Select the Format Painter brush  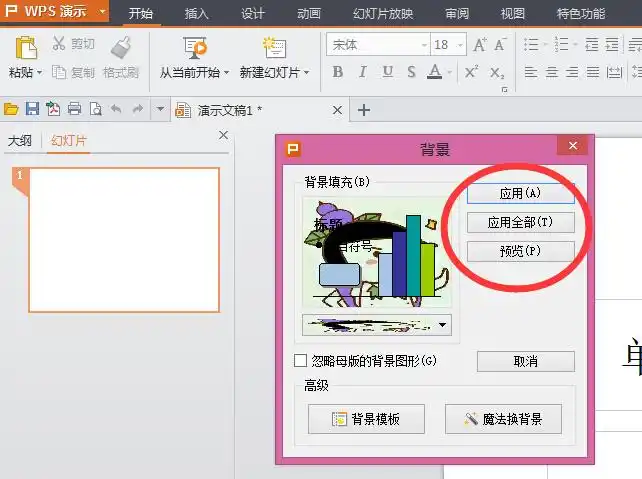tap(121, 47)
